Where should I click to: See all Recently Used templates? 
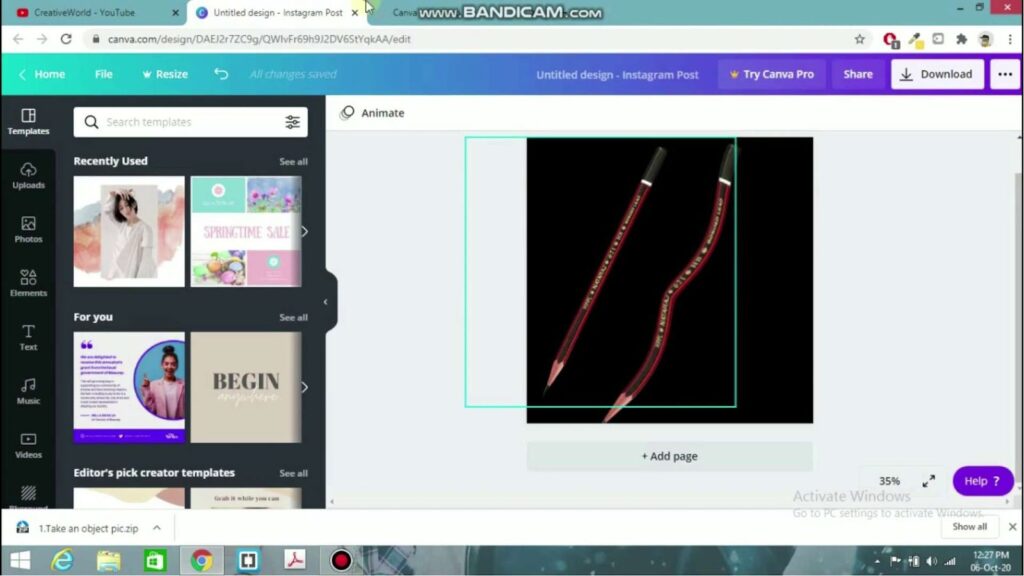click(293, 161)
